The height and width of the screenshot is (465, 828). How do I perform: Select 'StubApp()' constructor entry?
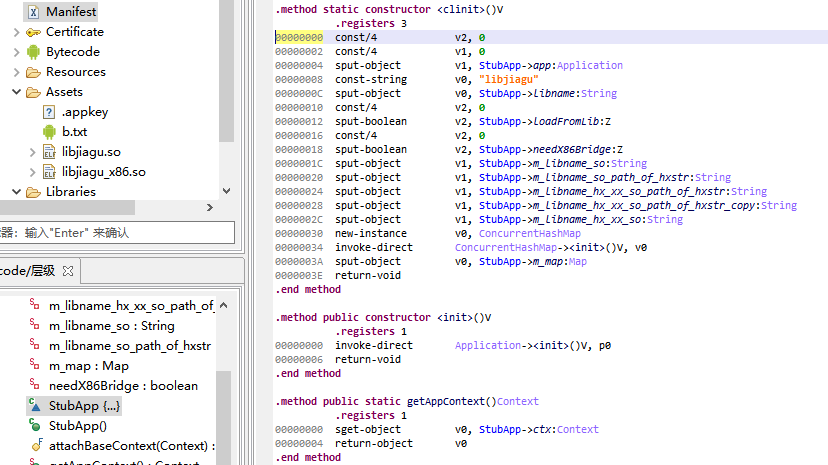tap(78, 426)
